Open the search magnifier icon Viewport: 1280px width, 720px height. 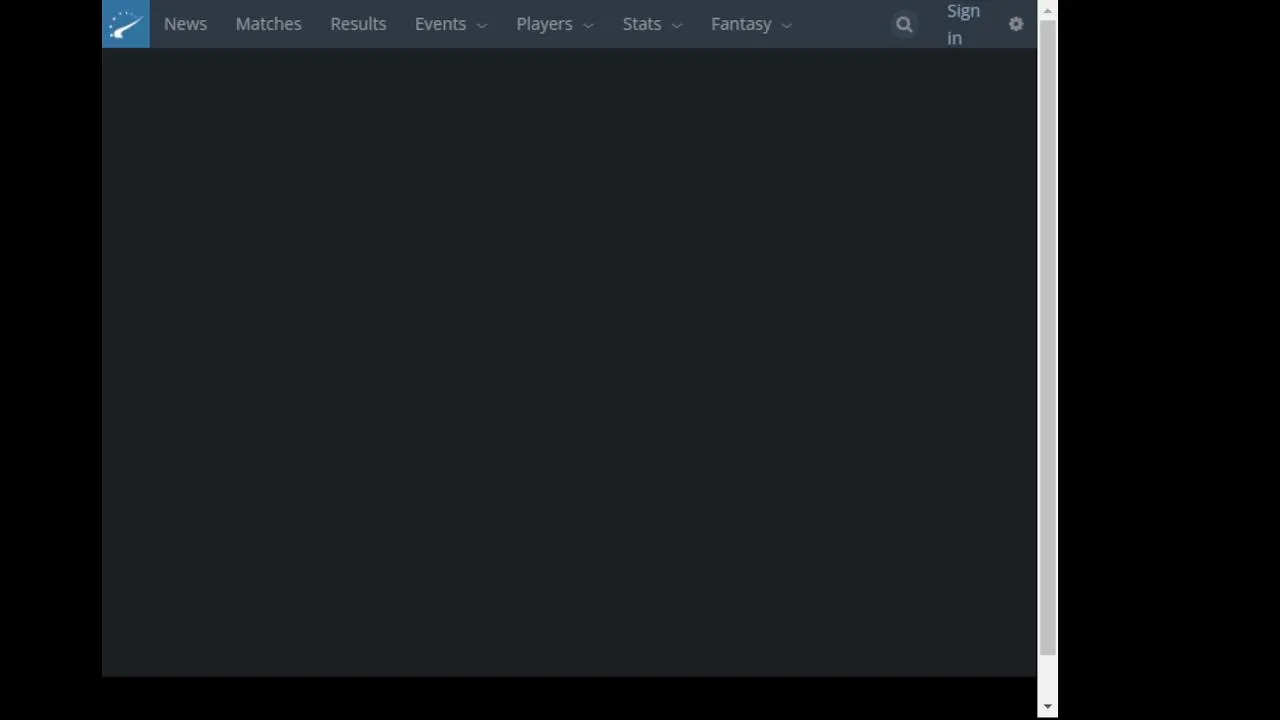click(x=904, y=24)
